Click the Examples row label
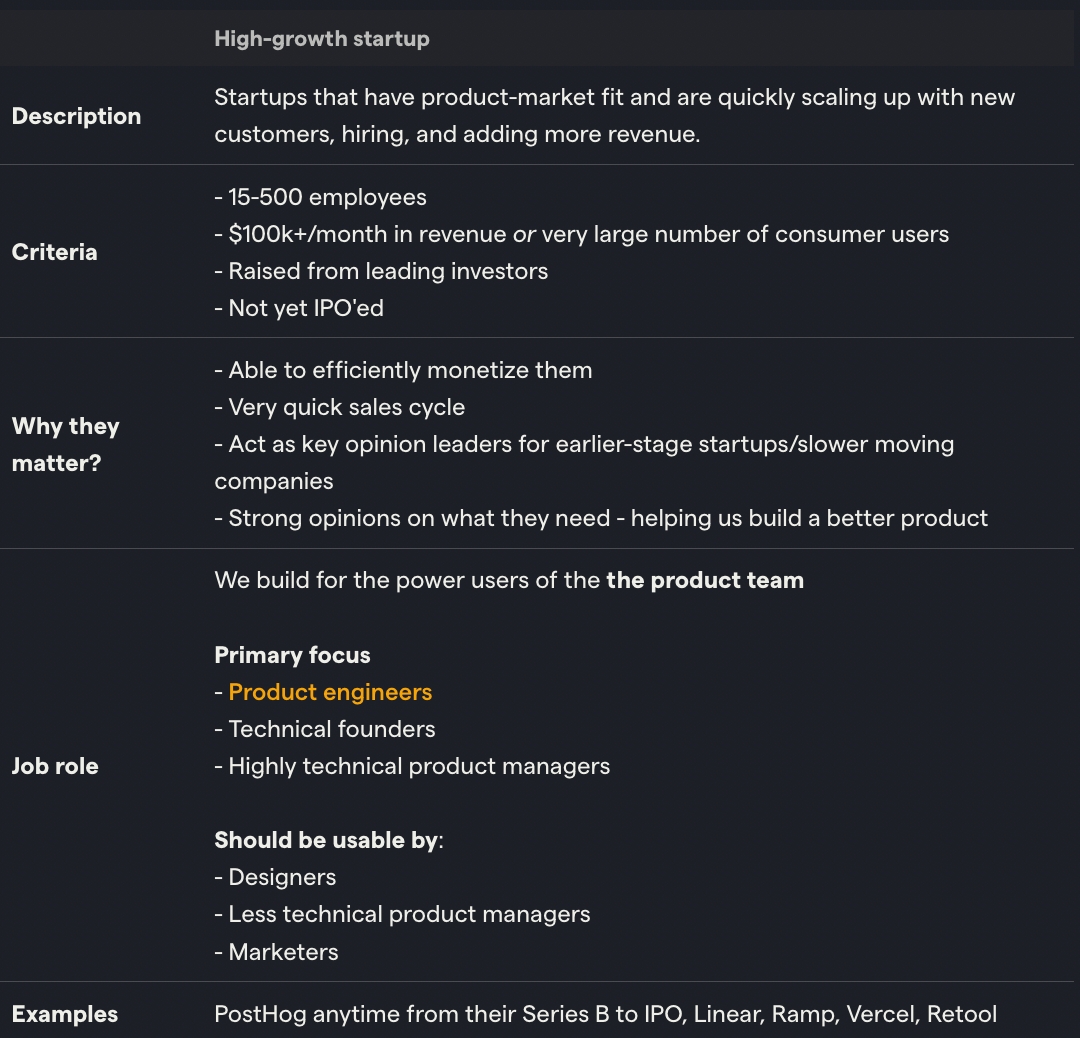Image resolution: width=1080 pixels, height=1038 pixels. coord(65,1014)
